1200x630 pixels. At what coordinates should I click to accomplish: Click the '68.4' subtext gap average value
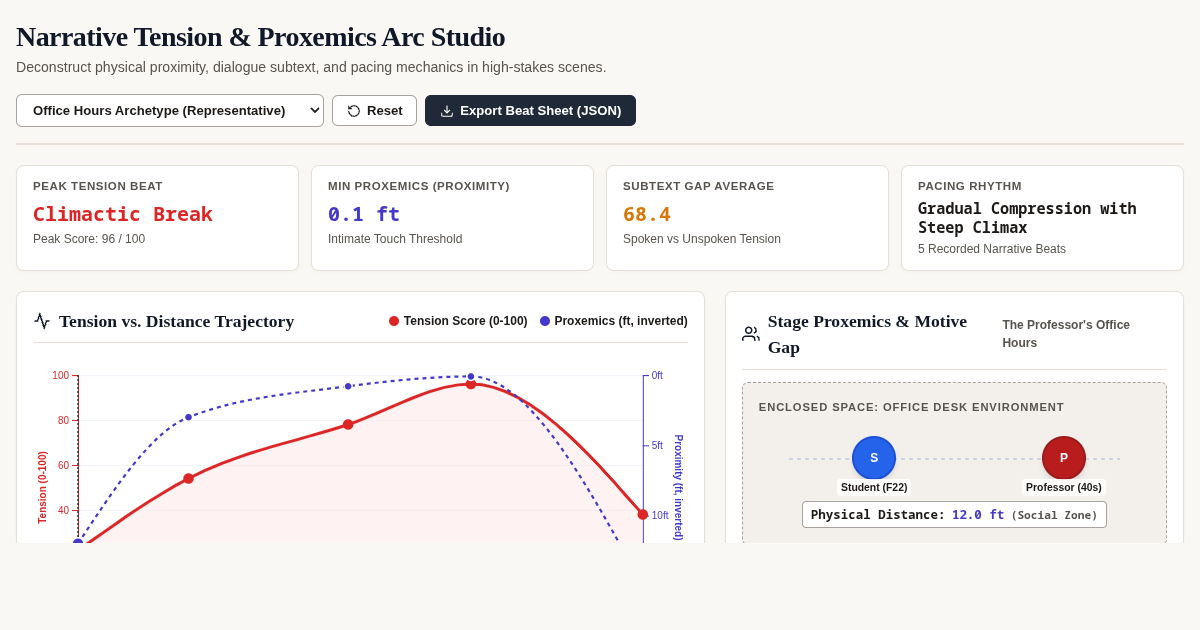pos(647,214)
